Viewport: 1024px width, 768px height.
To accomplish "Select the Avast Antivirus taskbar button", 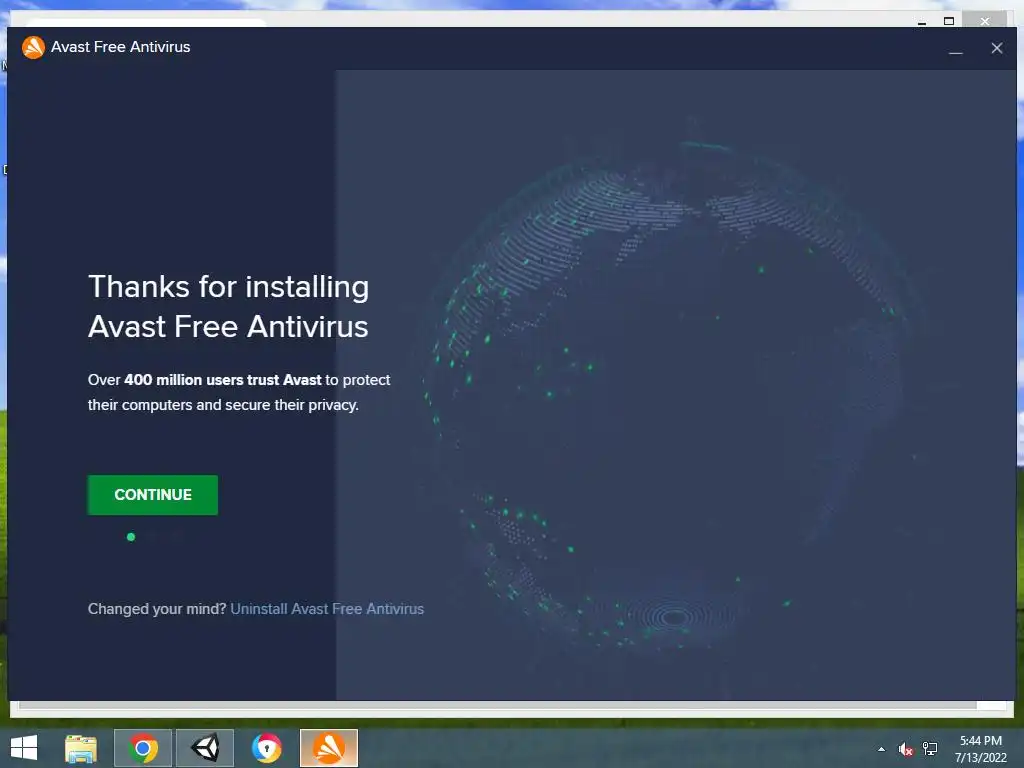I will click(x=329, y=748).
